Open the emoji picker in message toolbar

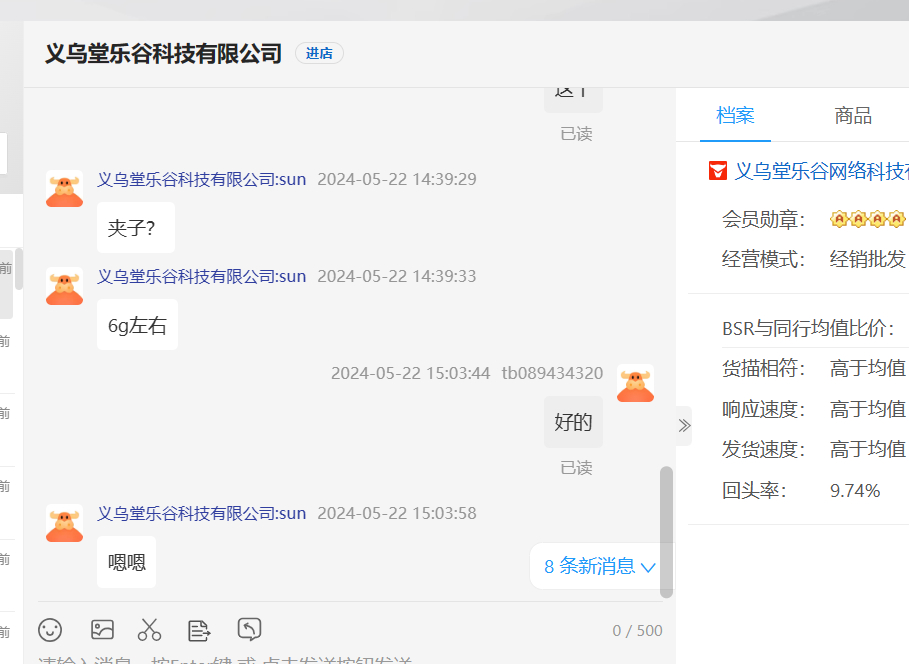pyautogui.click(x=50, y=629)
